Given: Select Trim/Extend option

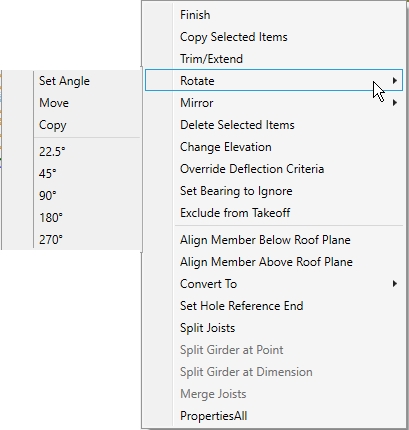Looking at the screenshot, I should (x=211, y=59).
